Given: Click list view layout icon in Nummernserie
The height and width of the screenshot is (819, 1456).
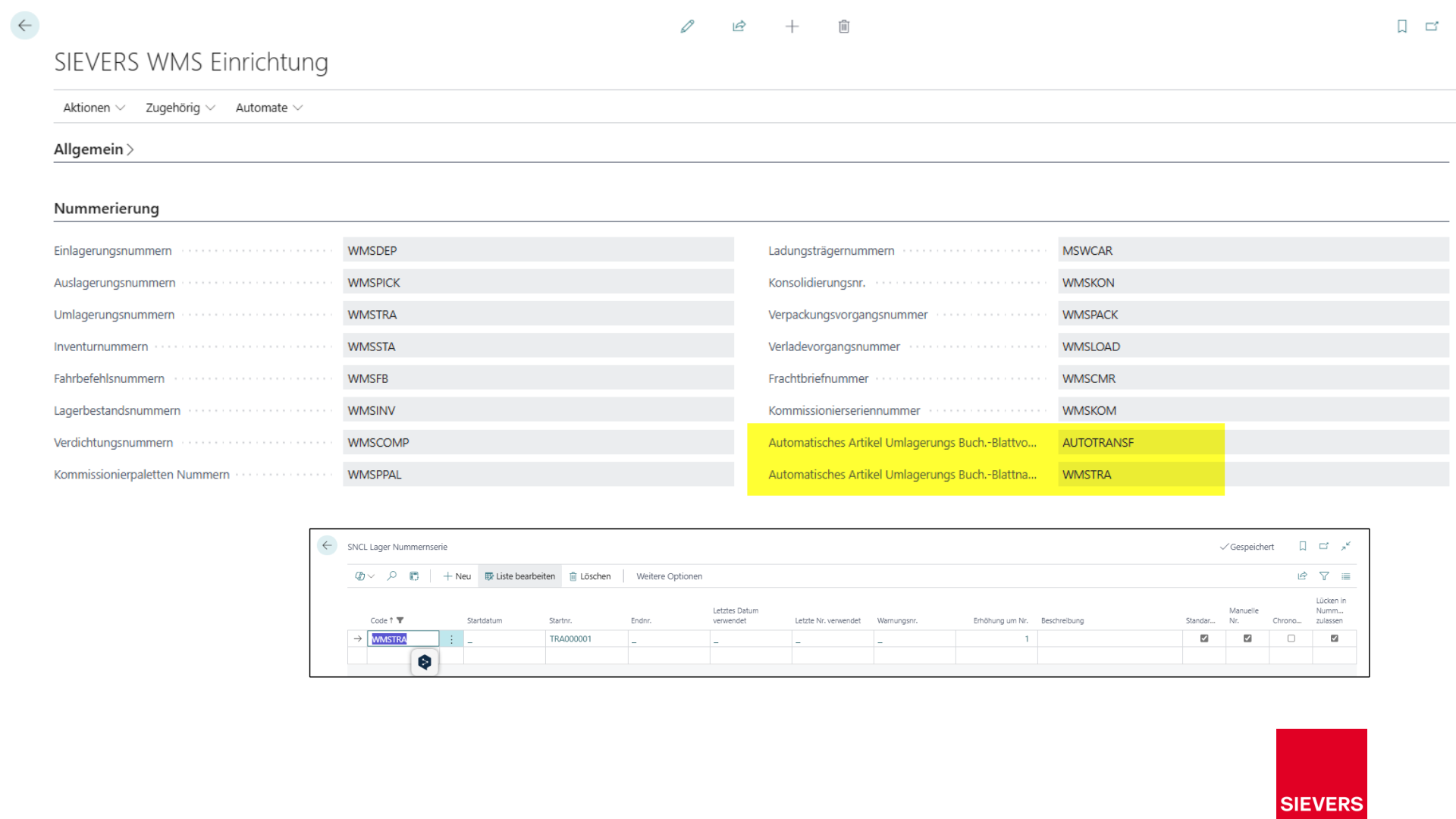Looking at the screenshot, I should coord(1346,576).
